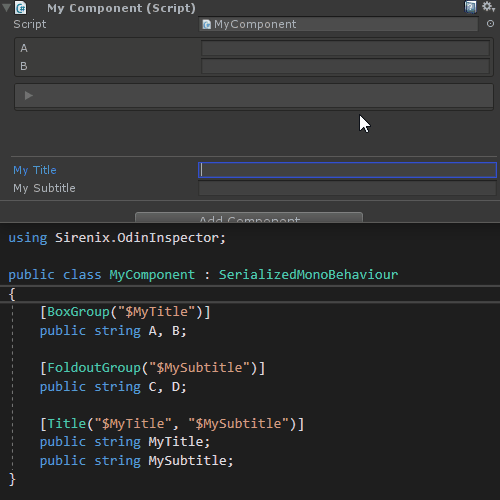Viewport: 500px width, 500px height.
Task: Focus the My Title input field
Action: coord(347,170)
